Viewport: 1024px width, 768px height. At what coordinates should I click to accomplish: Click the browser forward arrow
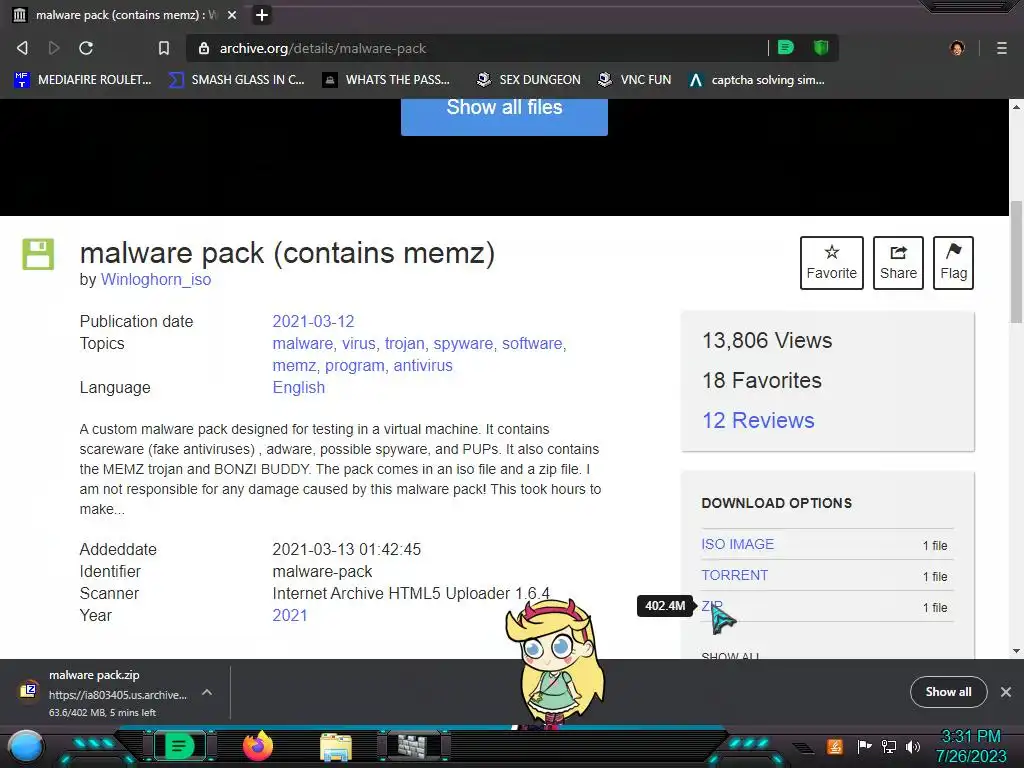click(54, 48)
